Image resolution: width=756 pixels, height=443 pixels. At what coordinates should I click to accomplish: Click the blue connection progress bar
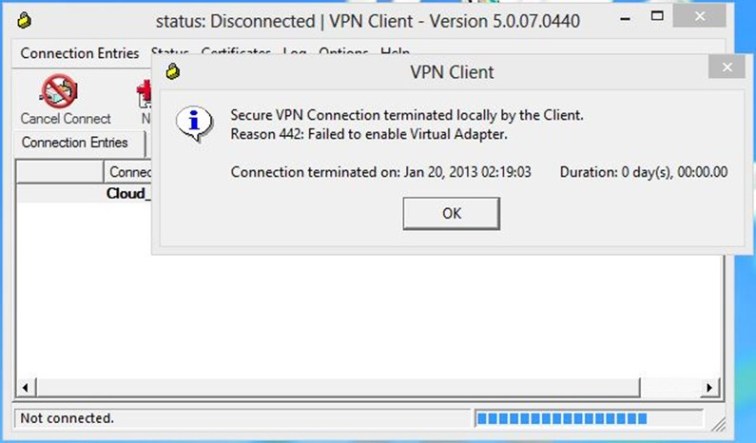click(561, 418)
